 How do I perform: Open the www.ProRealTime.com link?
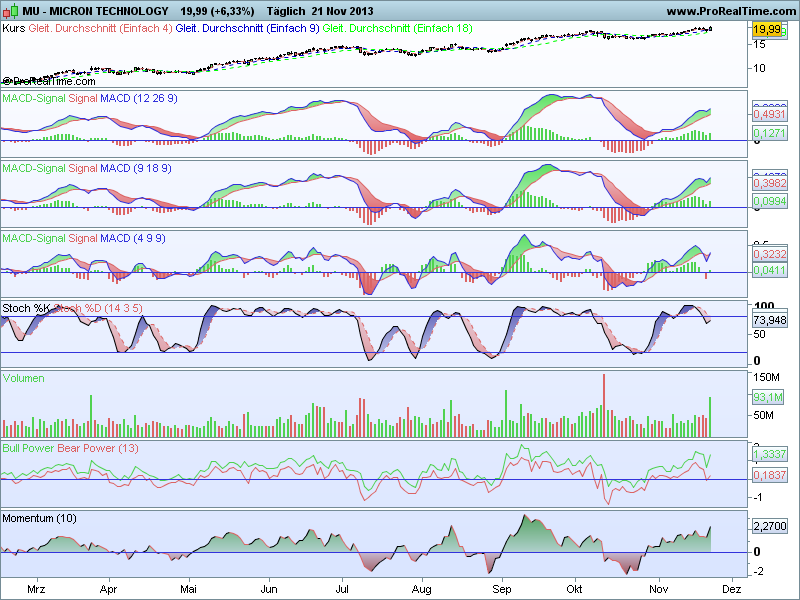pyautogui.click(x=732, y=11)
